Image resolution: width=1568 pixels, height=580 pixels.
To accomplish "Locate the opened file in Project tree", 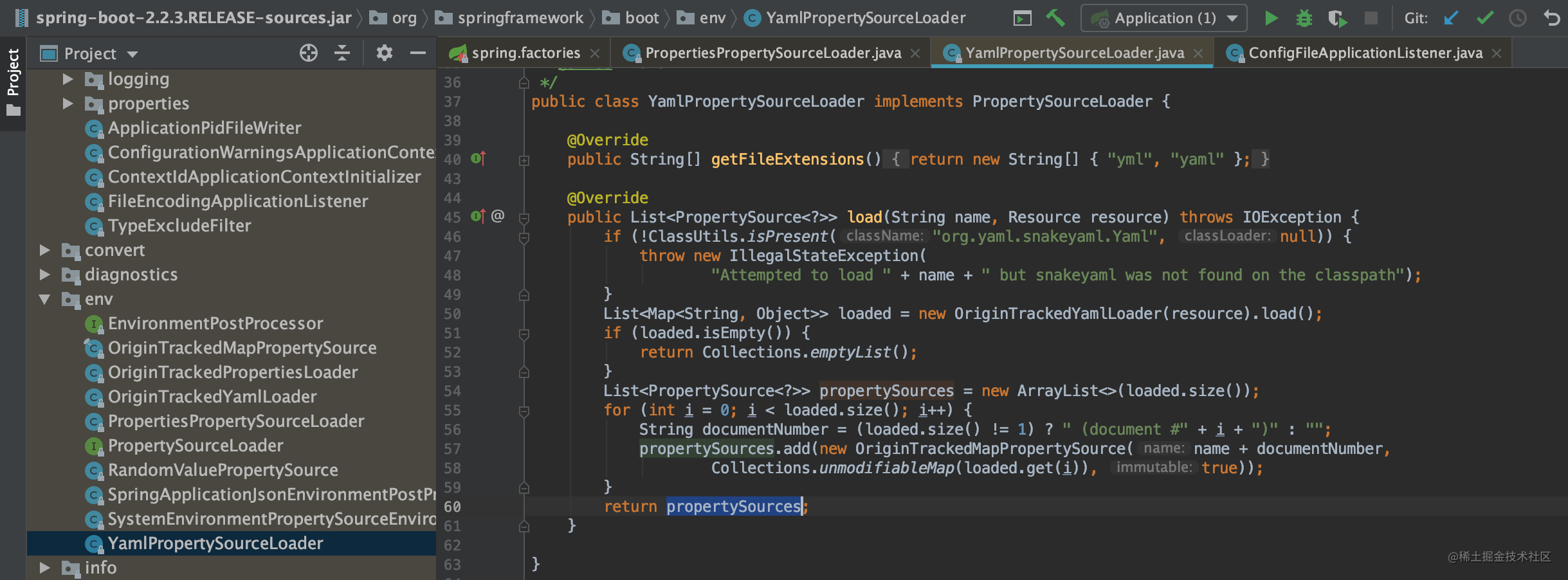I will 309,53.
